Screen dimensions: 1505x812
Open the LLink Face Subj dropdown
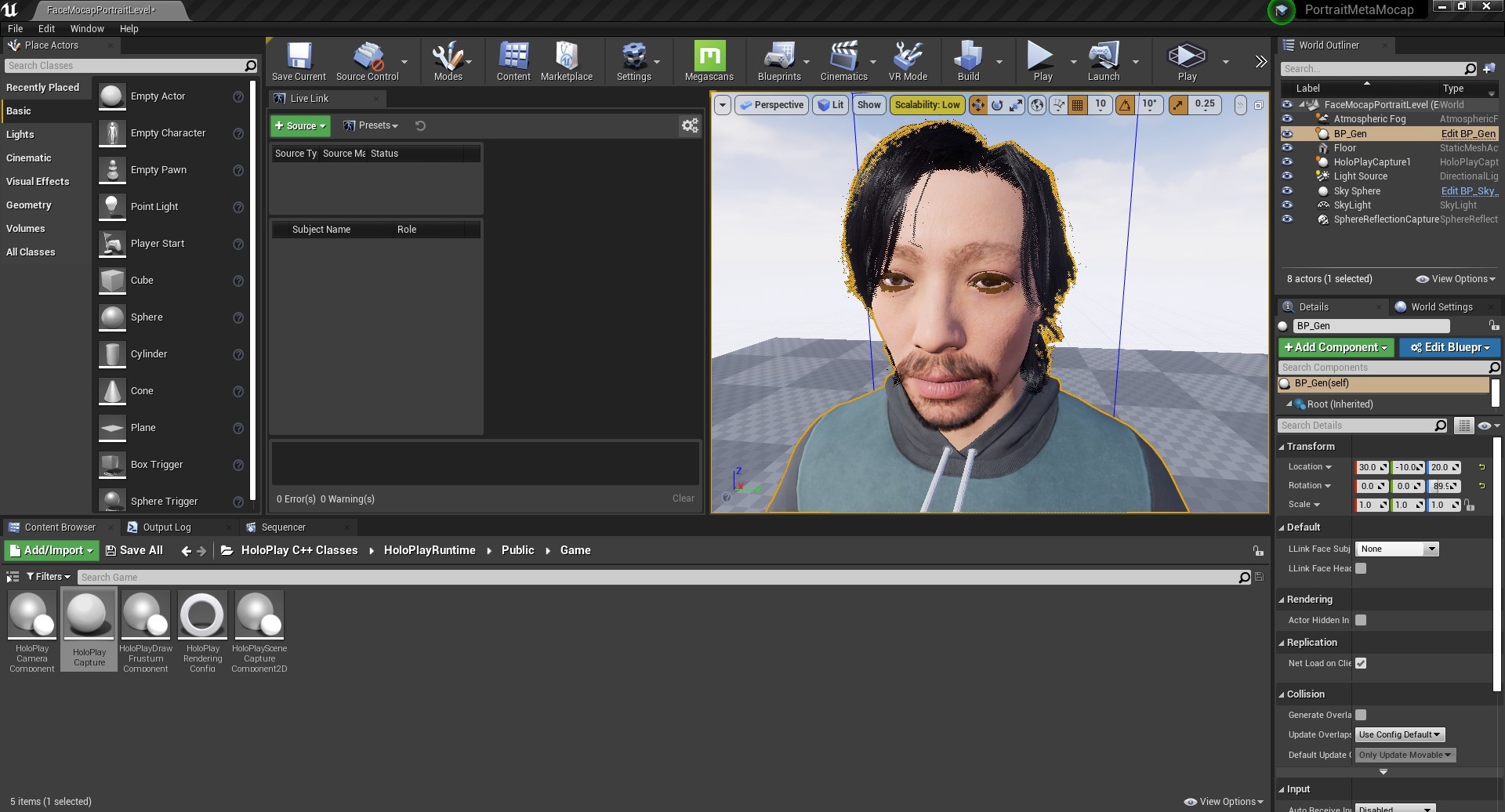tap(1398, 549)
